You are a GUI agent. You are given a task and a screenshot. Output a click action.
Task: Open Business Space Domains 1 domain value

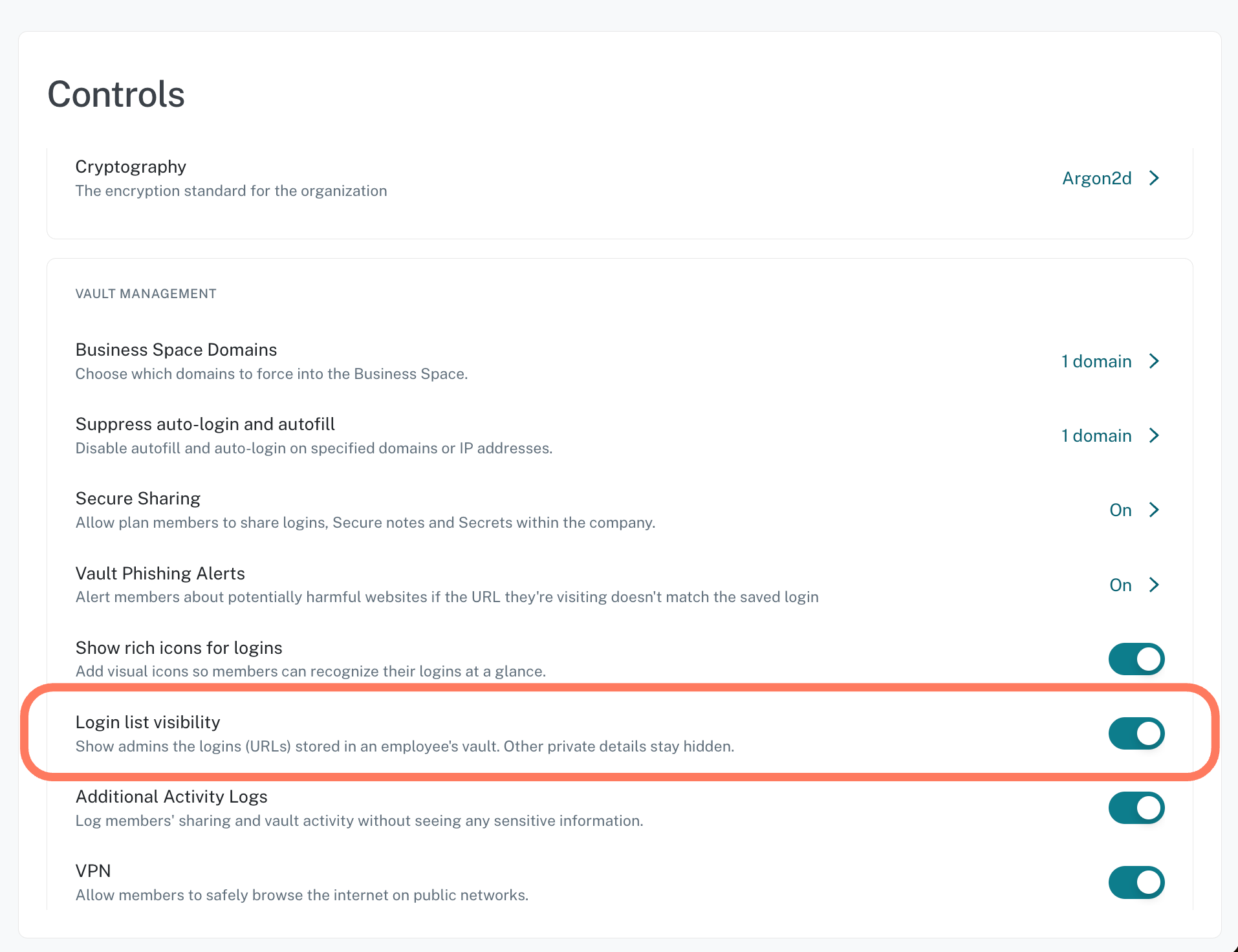1096,362
